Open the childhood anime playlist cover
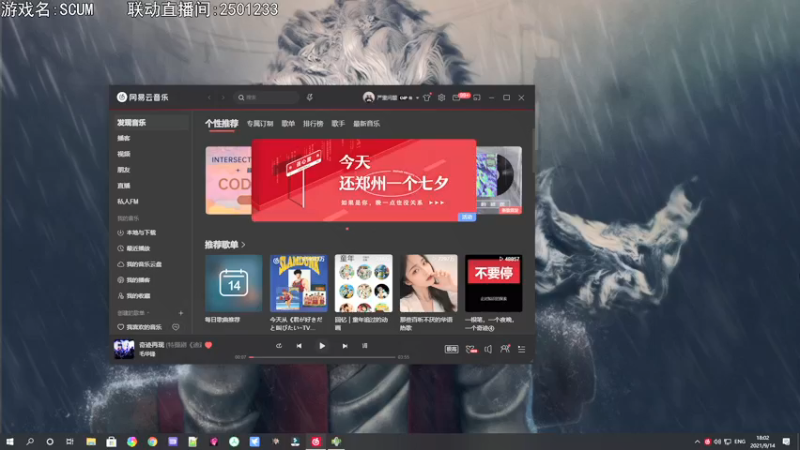Screen dimensions: 800x450 point(364,283)
